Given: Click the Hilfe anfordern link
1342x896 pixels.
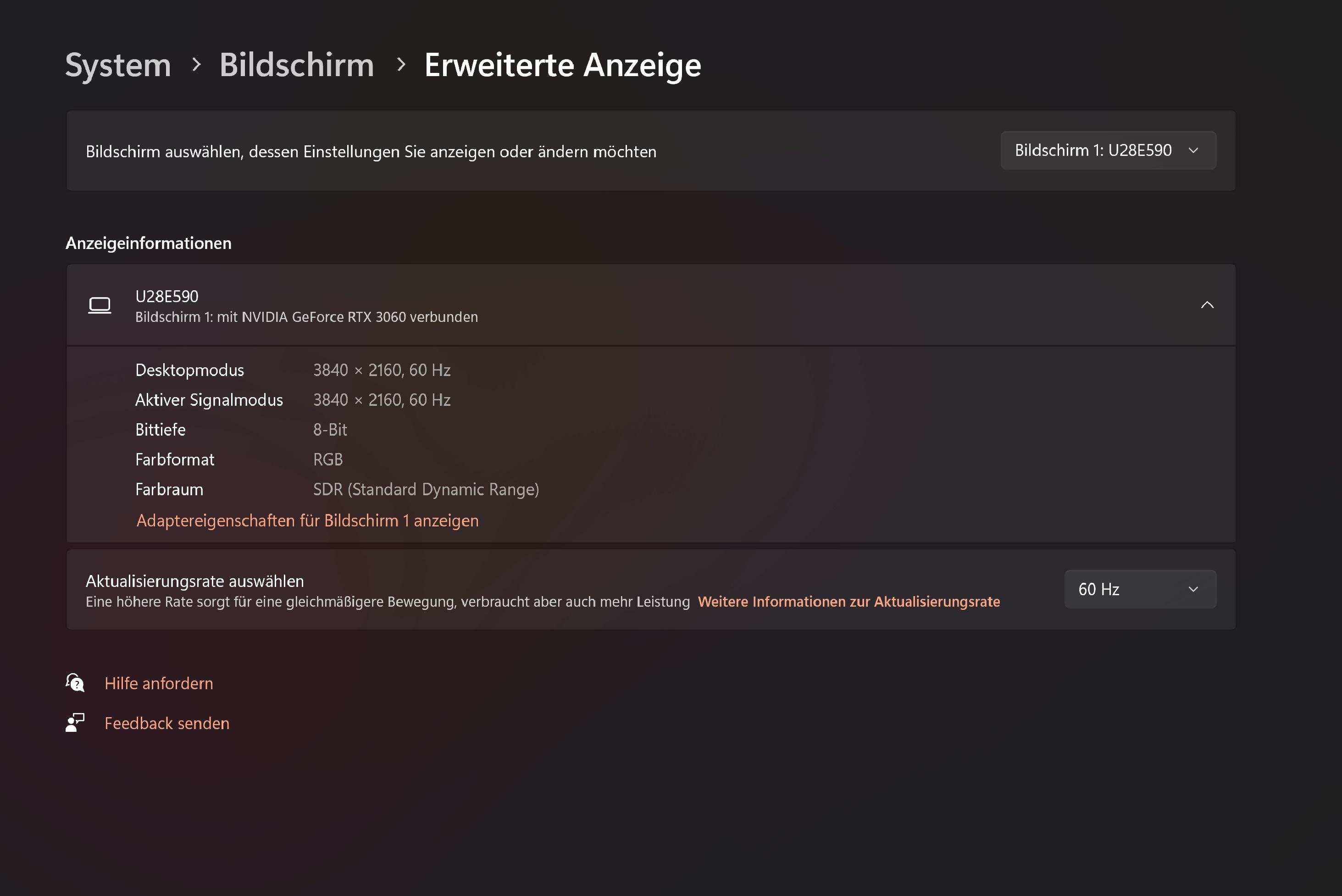Looking at the screenshot, I should coord(159,683).
